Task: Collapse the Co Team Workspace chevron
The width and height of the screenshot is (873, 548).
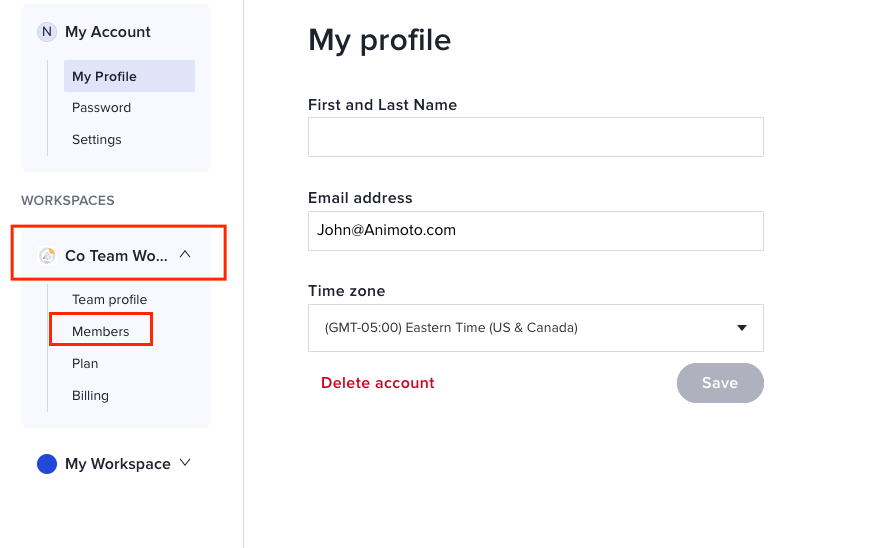Action: click(x=185, y=255)
